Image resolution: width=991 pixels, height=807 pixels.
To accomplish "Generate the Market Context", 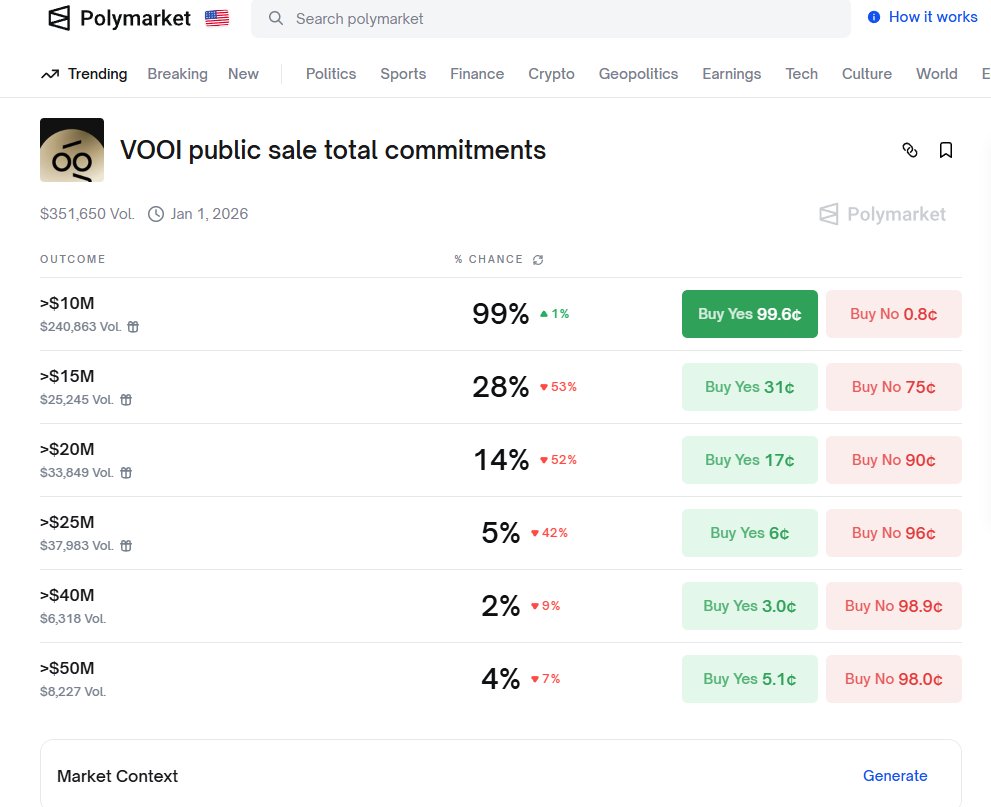I will [895, 775].
